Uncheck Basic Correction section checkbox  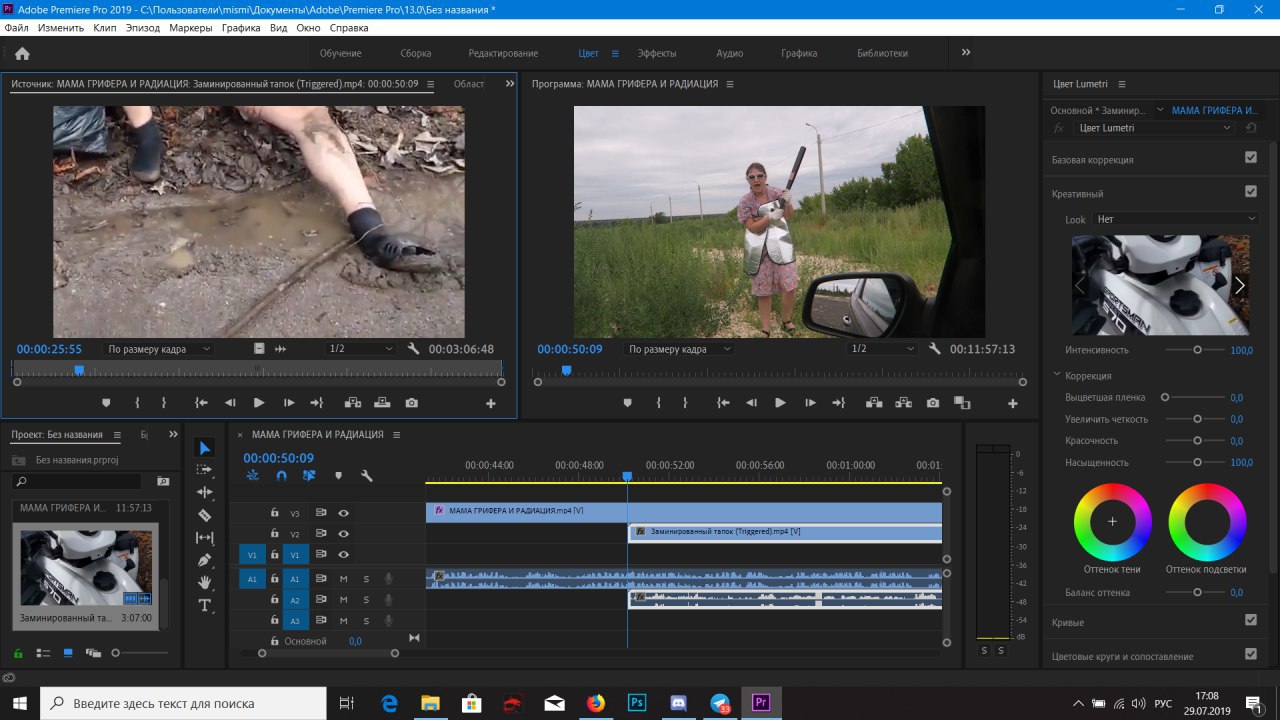1250,158
